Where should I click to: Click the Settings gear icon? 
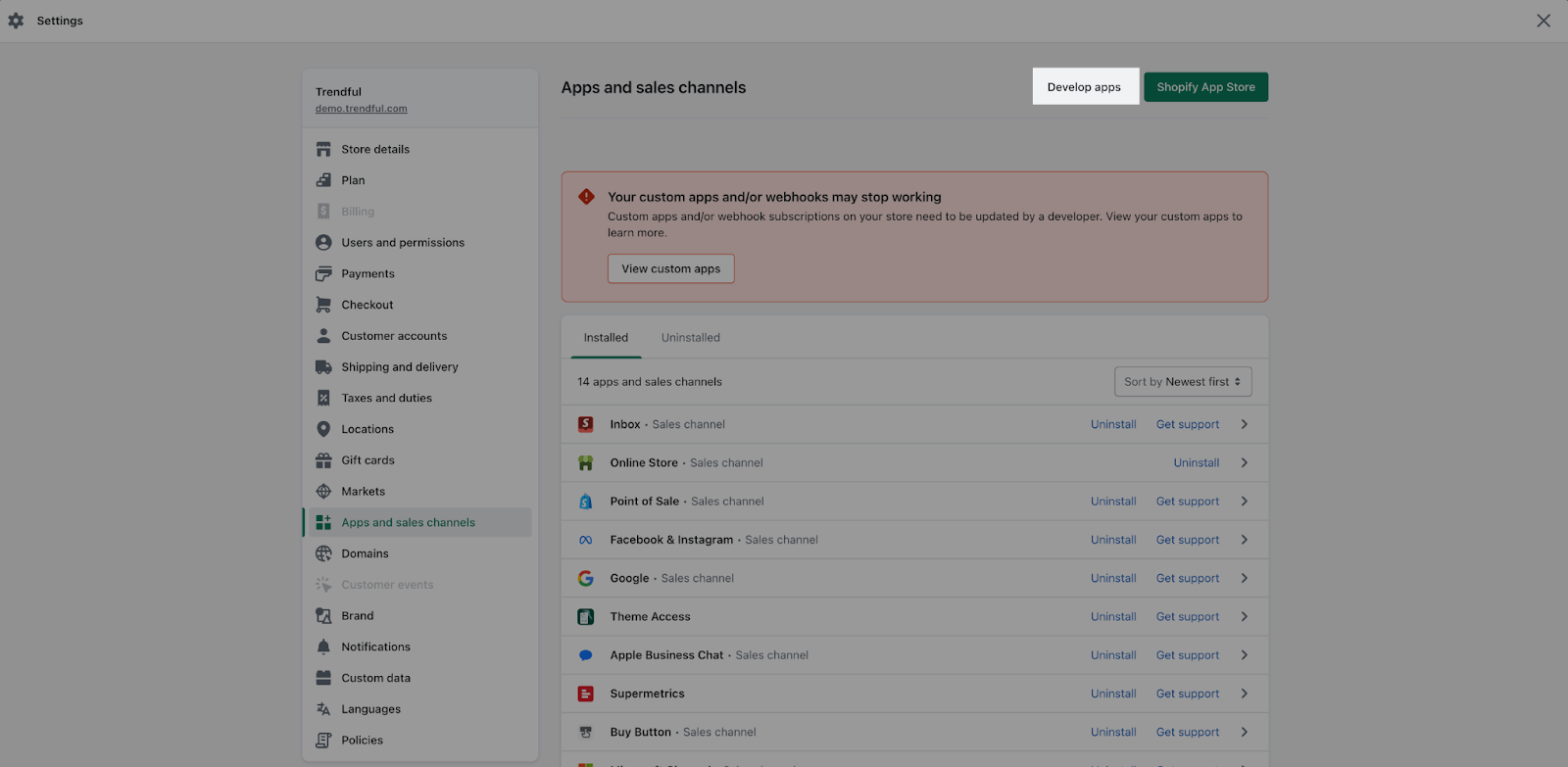16,21
